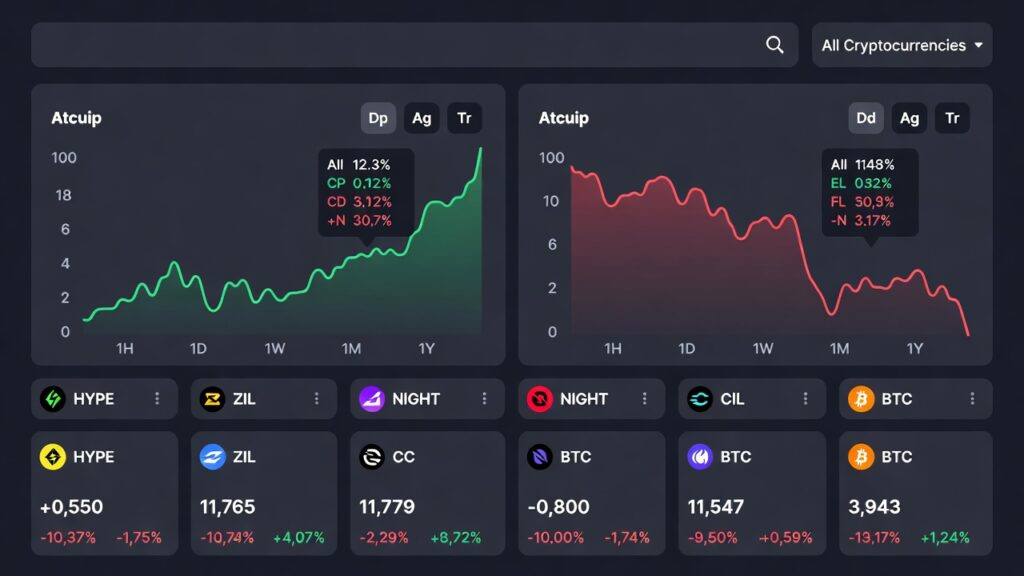1024x576 pixels.
Task: Open the All Cryptocurrencies dropdown
Action: click(x=902, y=45)
